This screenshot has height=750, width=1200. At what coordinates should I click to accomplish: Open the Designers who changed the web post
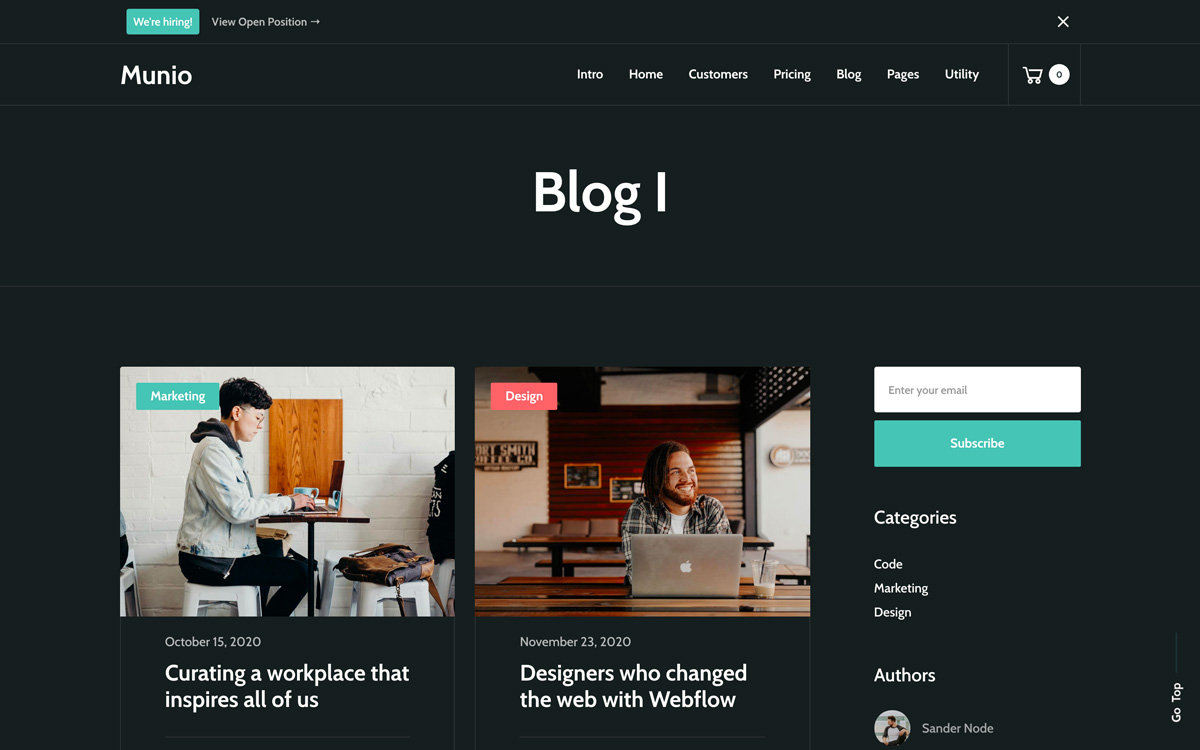(x=633, y=686)
